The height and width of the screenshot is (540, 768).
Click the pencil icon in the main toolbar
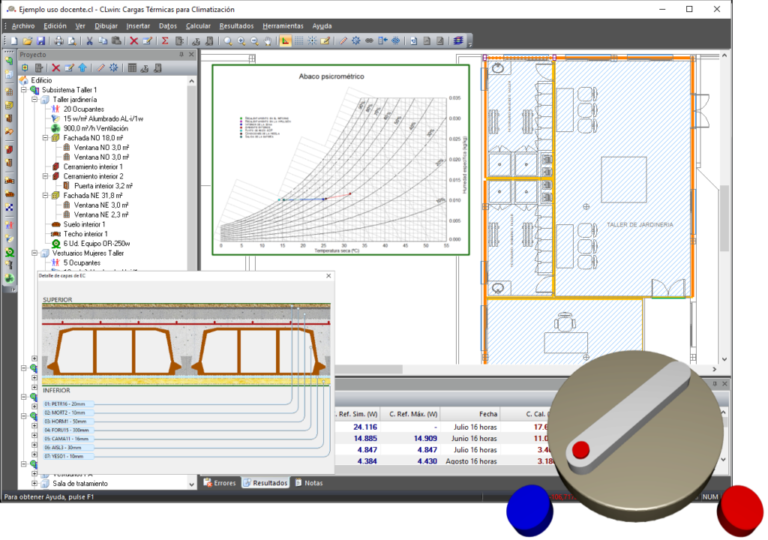tap(343, 41)
